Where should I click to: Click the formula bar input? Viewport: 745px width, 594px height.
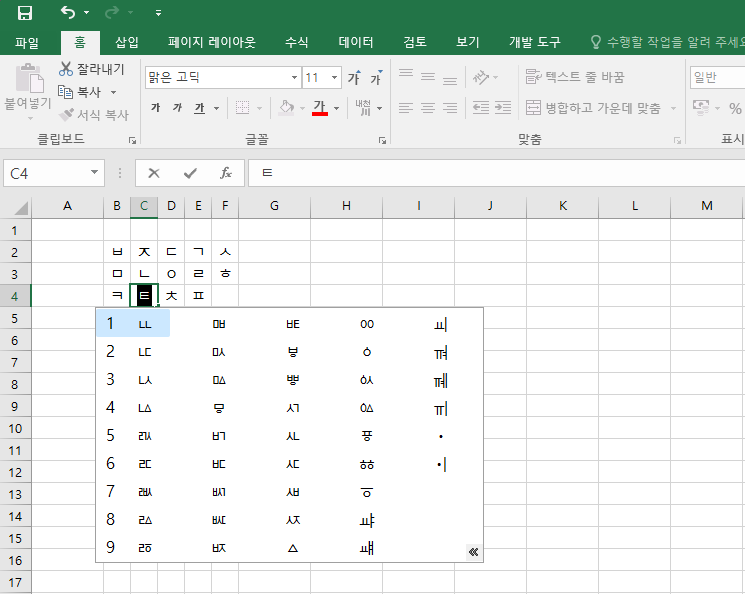(497, 173)
